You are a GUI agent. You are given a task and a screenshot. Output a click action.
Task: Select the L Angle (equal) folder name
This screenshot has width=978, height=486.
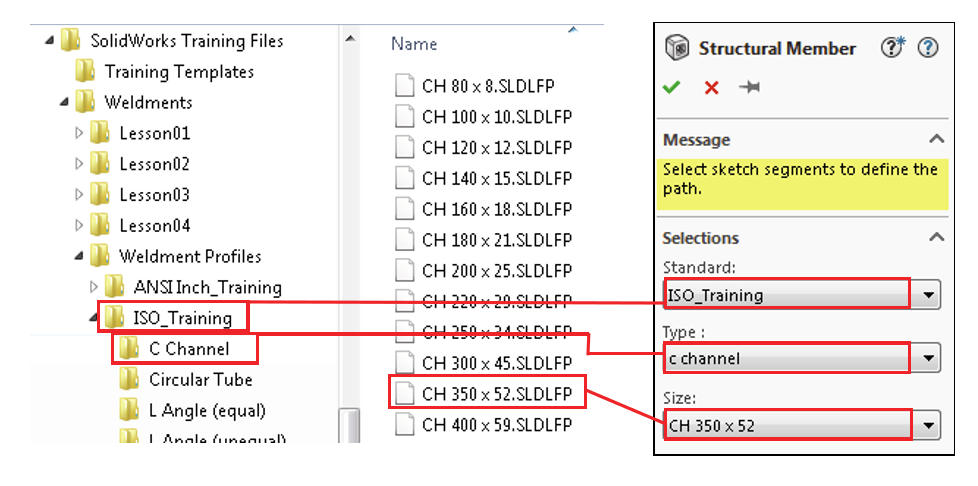point(207,411)
